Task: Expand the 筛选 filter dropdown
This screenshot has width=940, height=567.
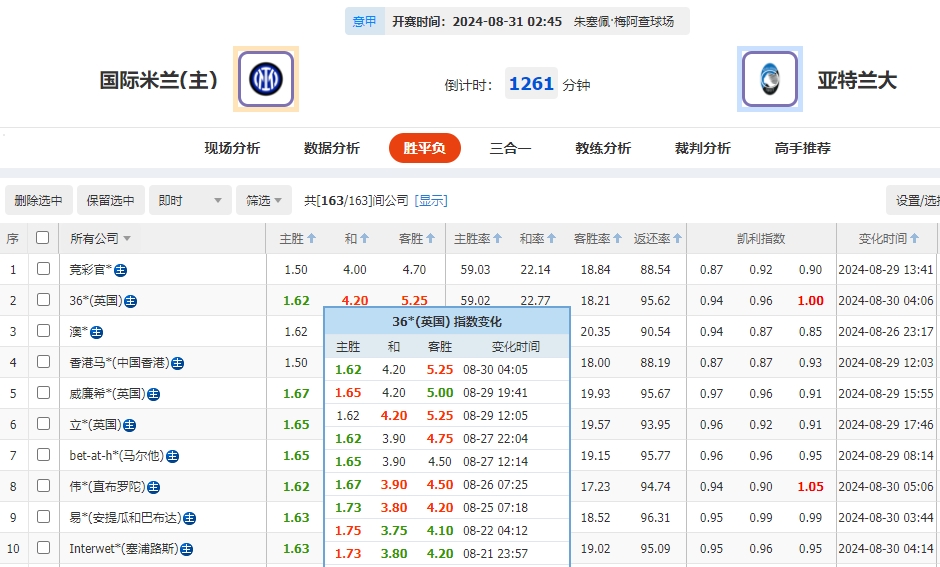Action: (x=265, y=201)
